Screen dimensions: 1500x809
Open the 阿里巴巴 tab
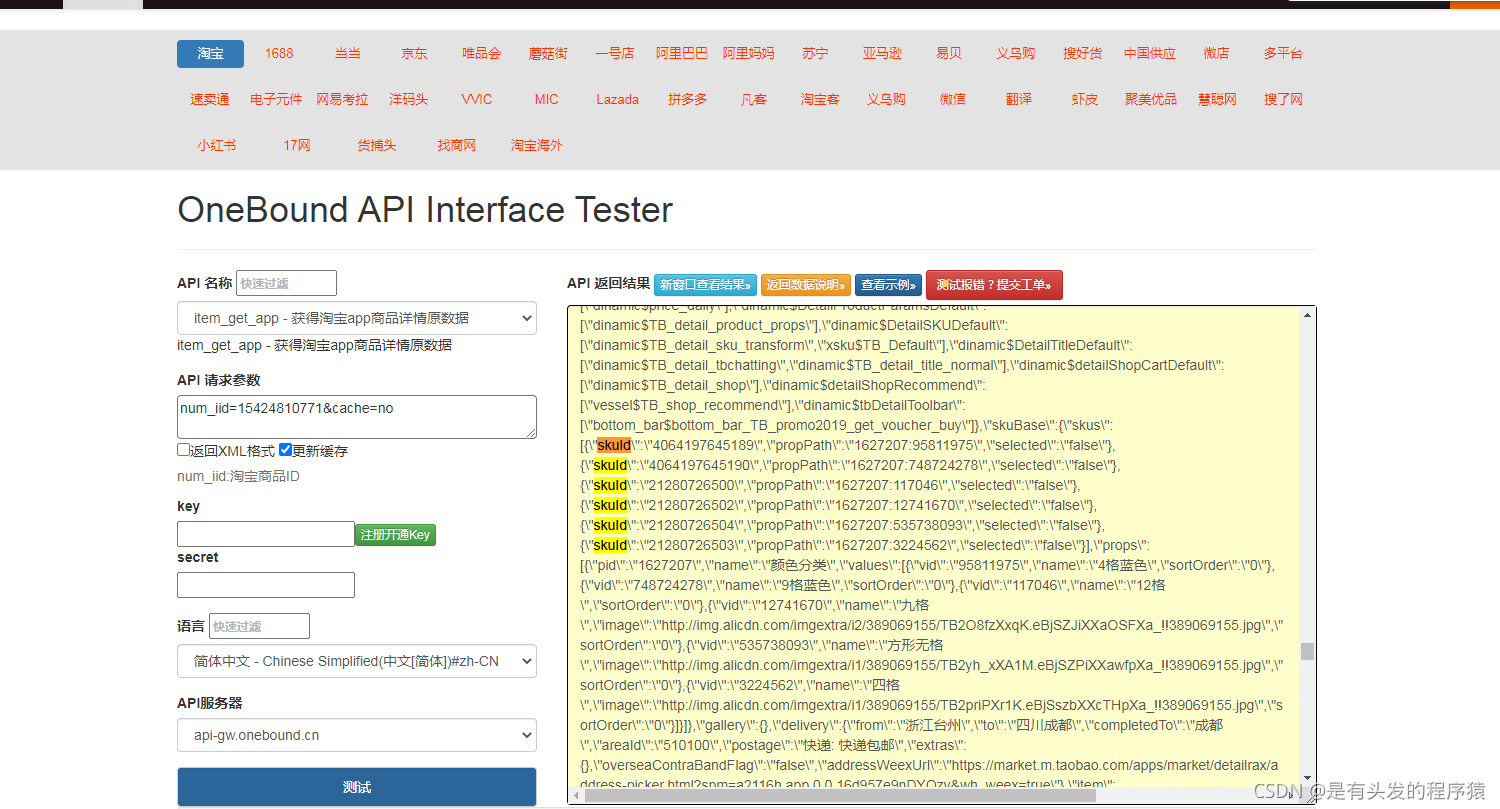pos(682,54)
